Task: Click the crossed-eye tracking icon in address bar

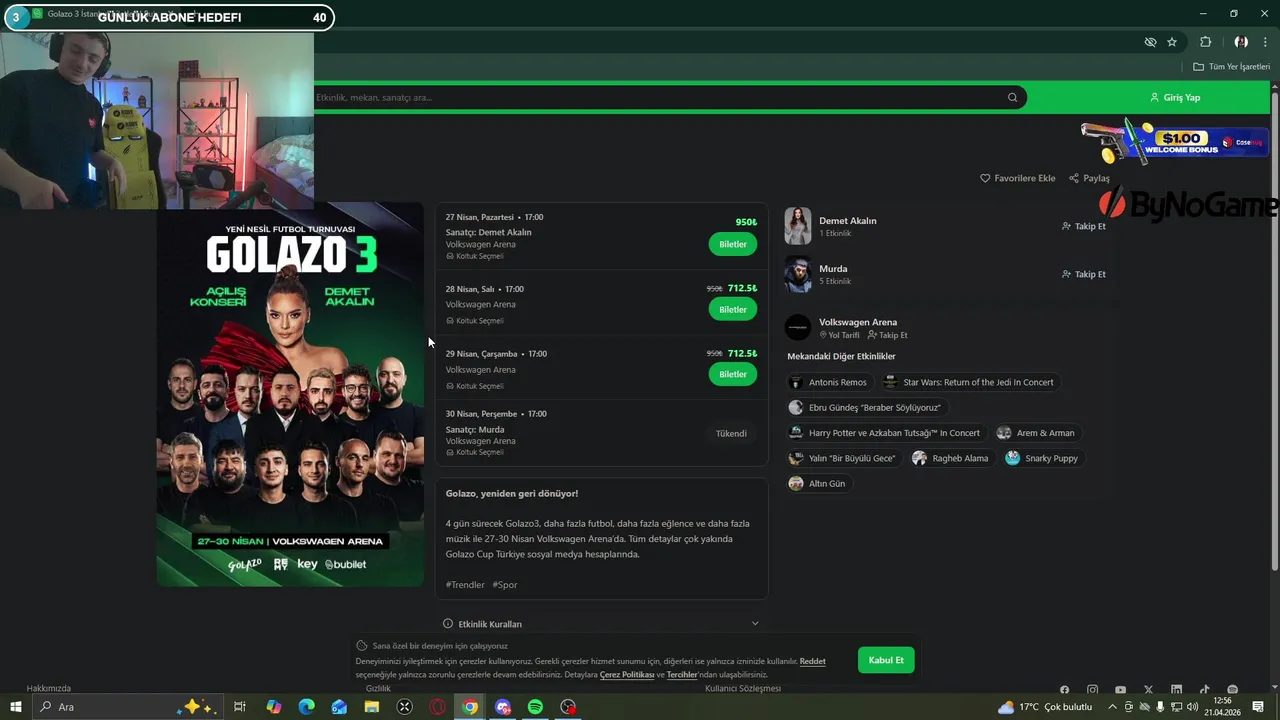Action: pos(1150,42)
